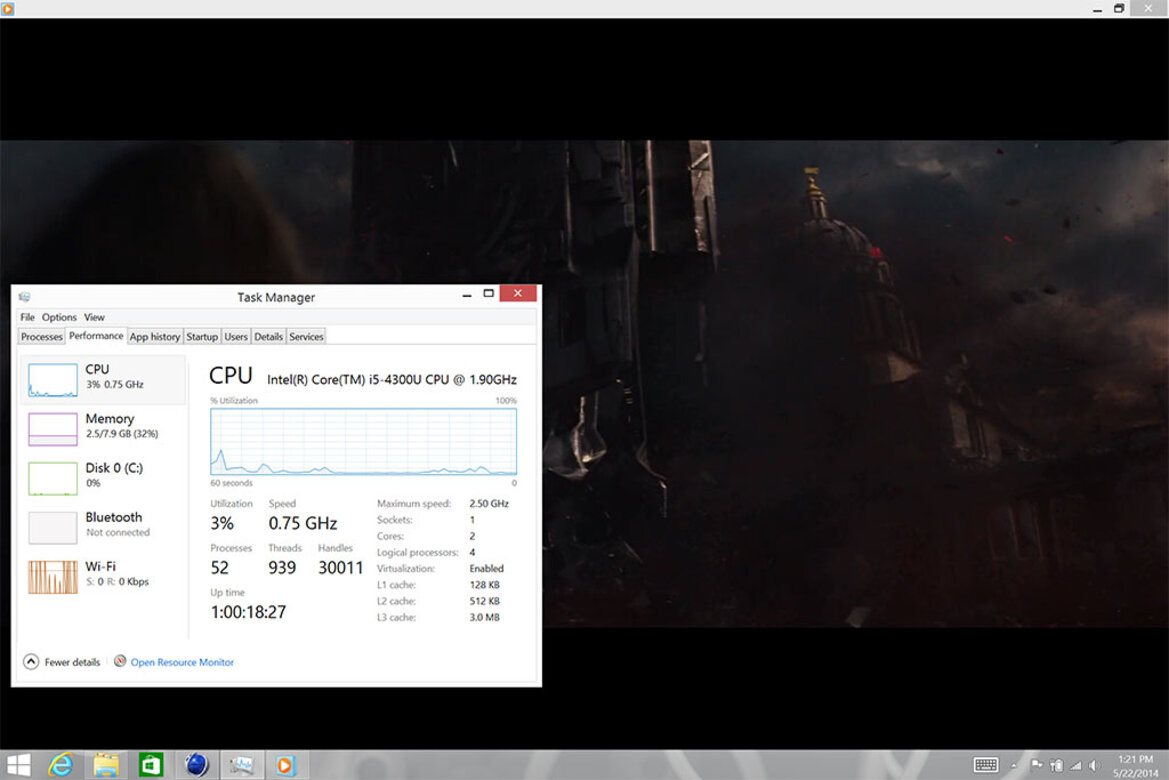
Task: Click the processes count 52
Action: (220, 568)
